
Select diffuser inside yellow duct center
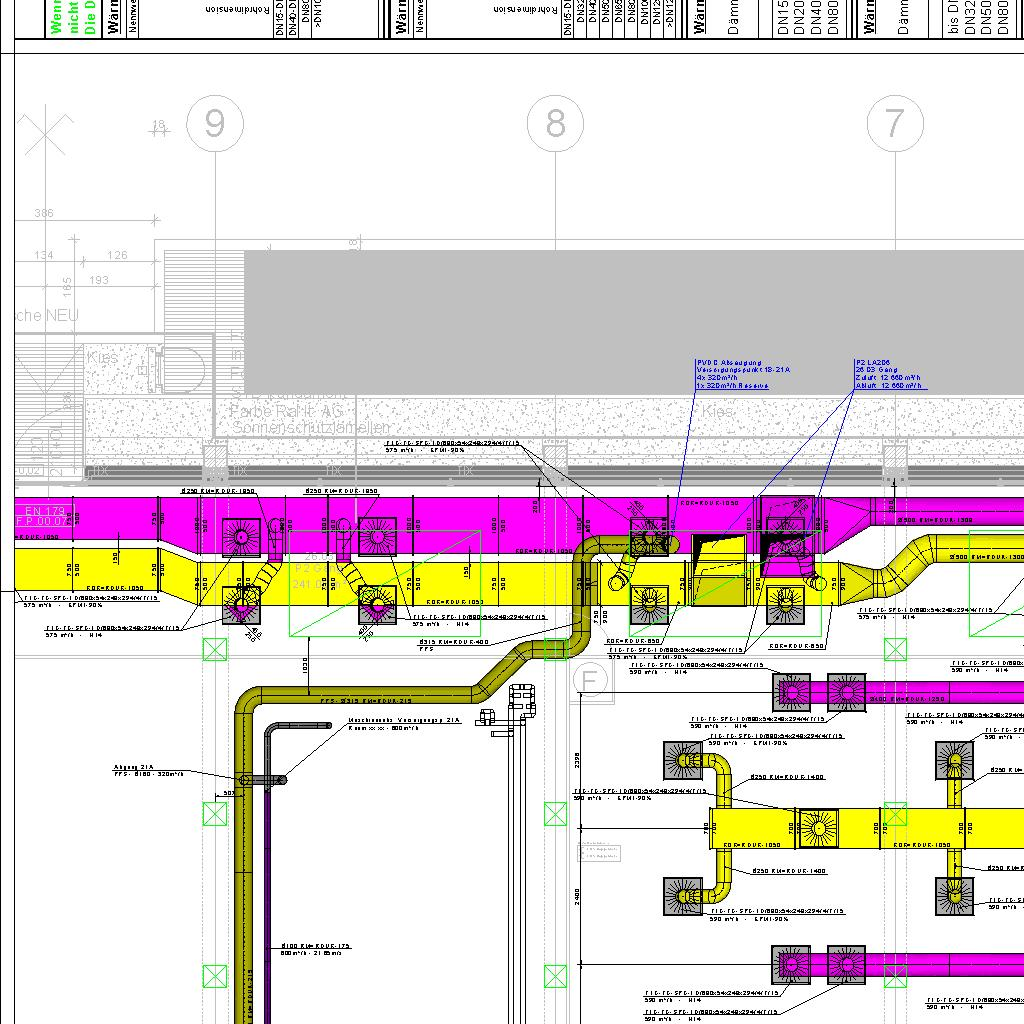[819, 826]
